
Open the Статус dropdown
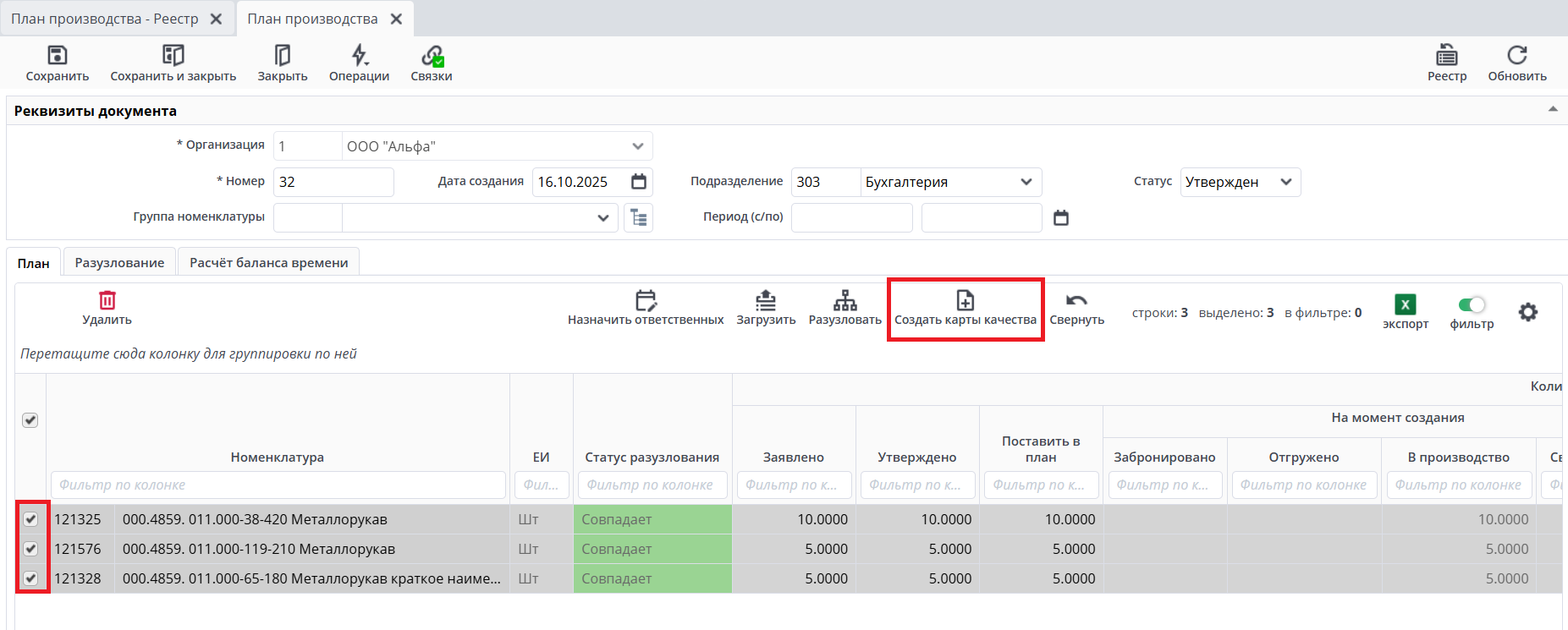pos(1285,182)
